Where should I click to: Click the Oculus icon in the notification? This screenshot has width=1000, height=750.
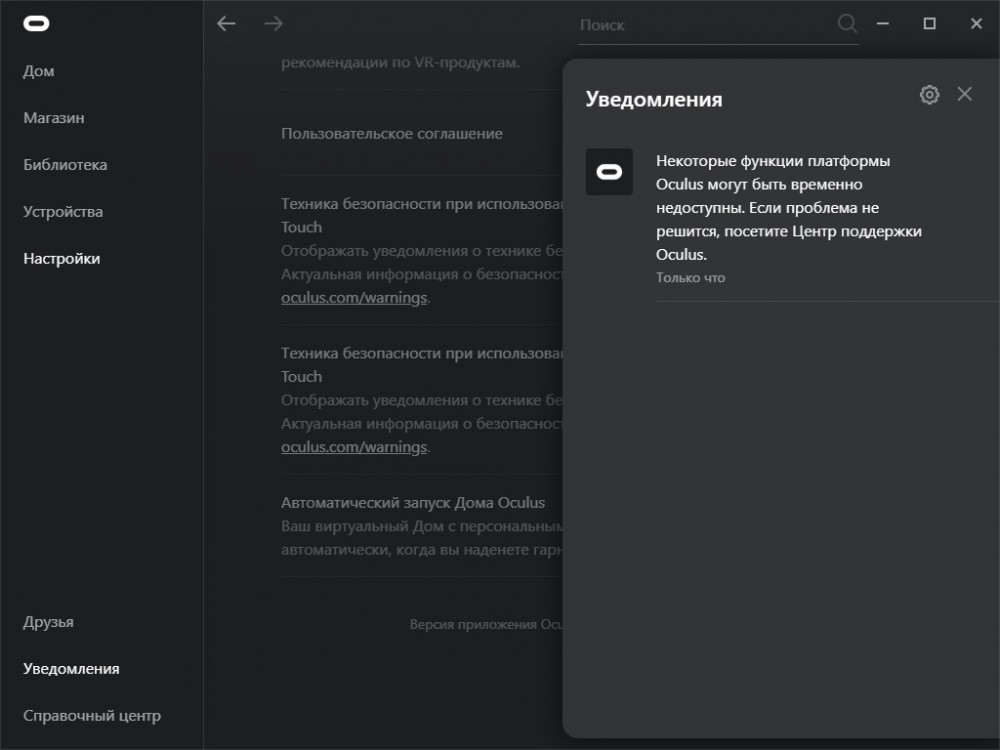[x=609, y=172]
